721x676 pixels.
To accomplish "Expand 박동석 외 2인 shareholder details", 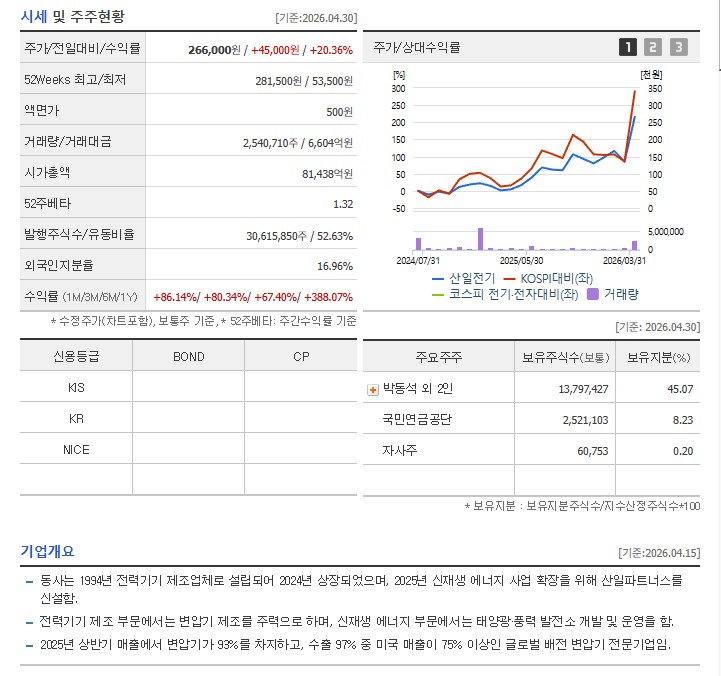I will point(372,390).
